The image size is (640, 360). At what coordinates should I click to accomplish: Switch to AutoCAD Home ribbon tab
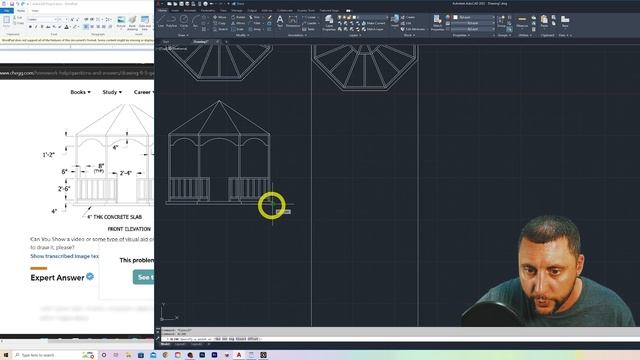pos(162,10)
